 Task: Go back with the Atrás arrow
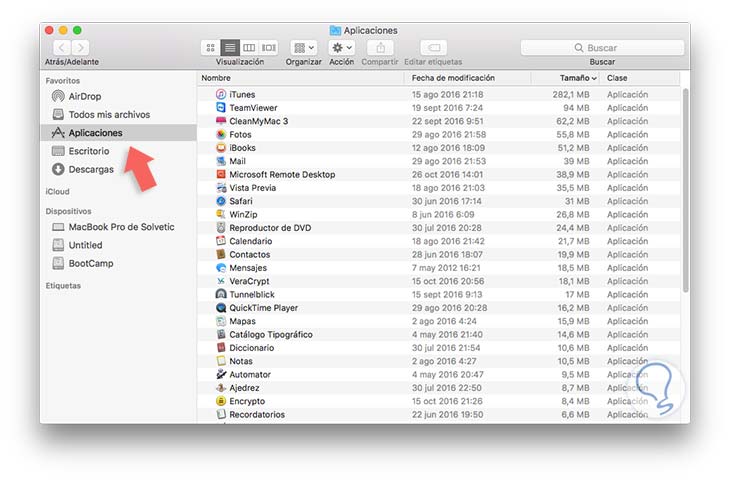click(x=62, y=47)
